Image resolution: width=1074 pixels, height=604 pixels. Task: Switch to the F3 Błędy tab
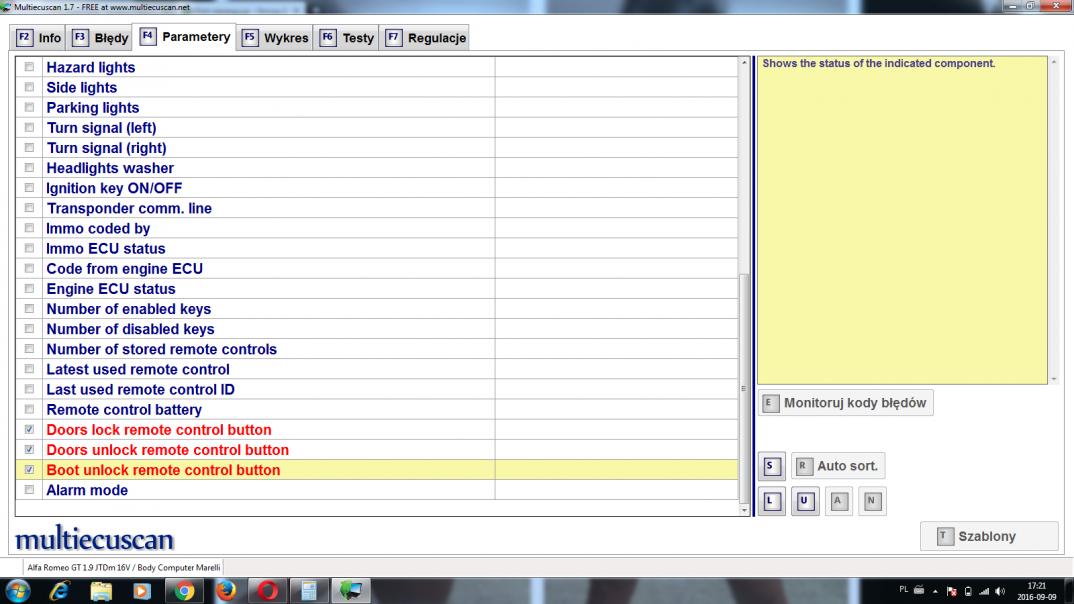click(100, 38)
